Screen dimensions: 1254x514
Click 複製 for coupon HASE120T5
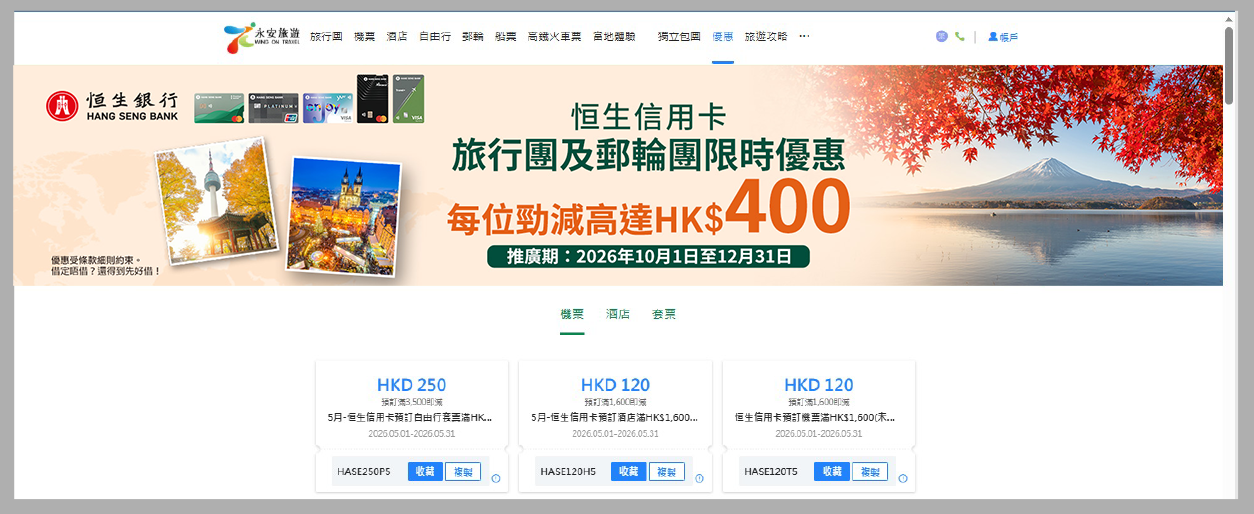click(870, 472)
